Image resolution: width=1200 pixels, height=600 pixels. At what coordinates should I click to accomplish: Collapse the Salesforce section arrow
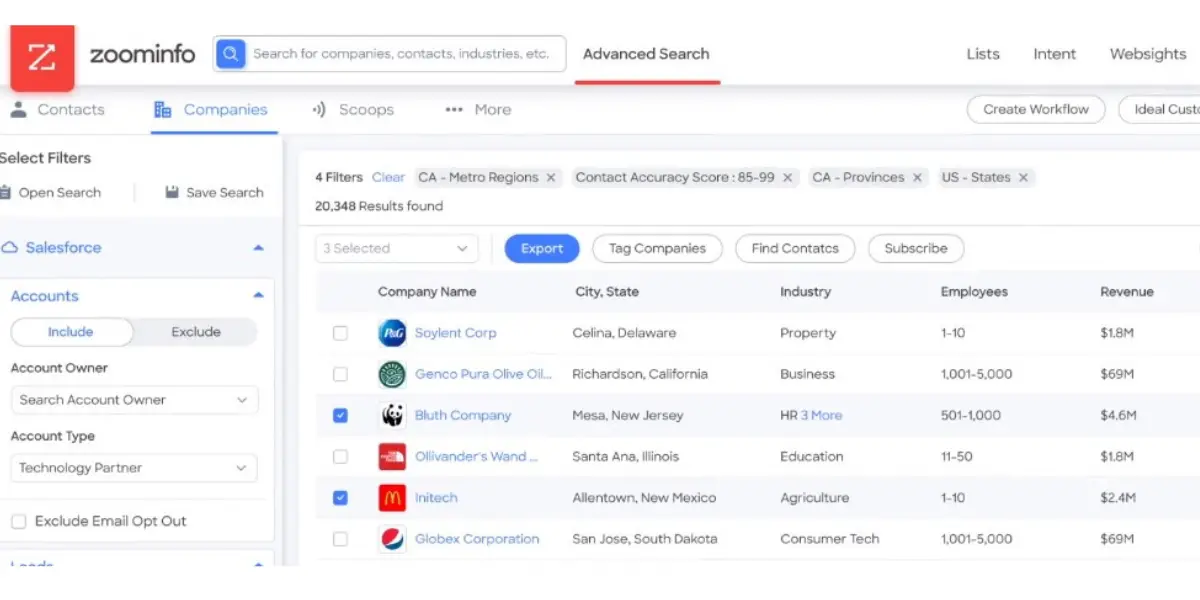[259, 248]
